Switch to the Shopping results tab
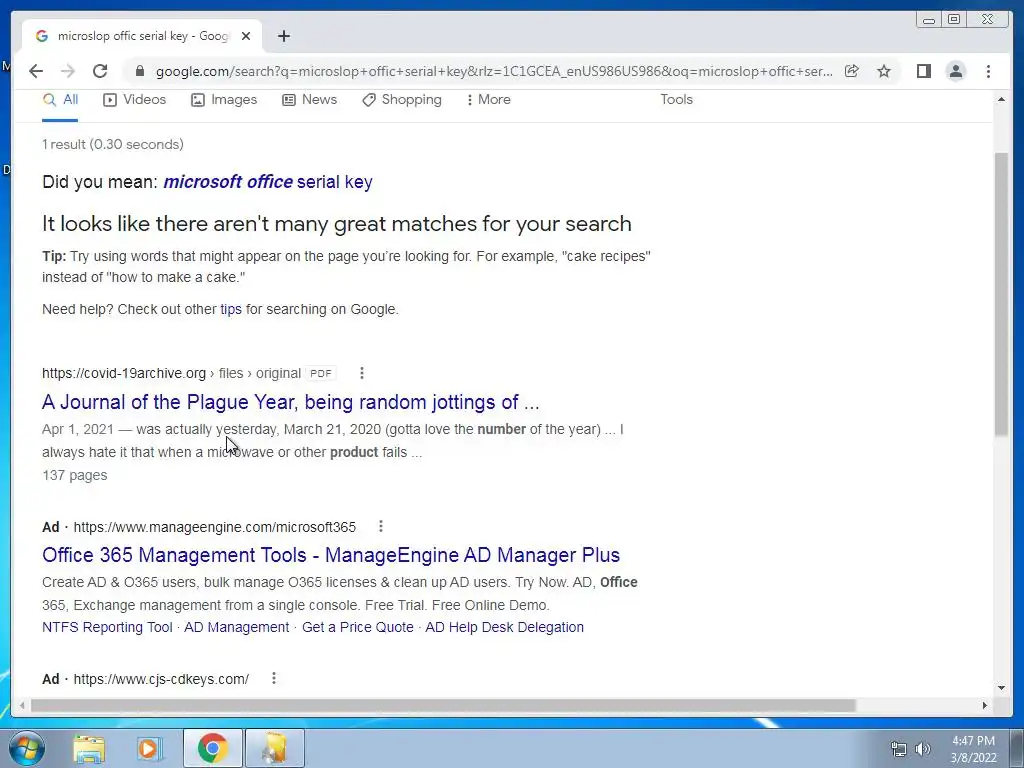 (x=402, y=100)
